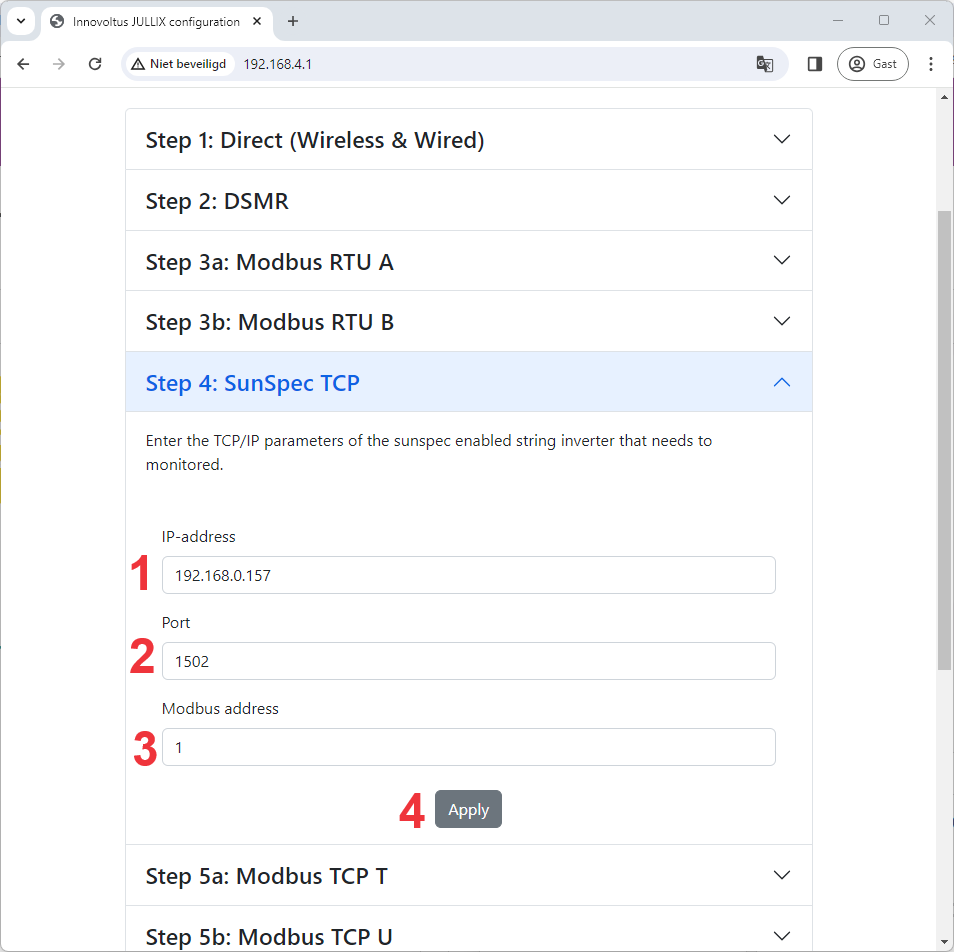Expand Step 5a: Modbus TCP T
Viewport: 954px width, 952px height.
468,876
